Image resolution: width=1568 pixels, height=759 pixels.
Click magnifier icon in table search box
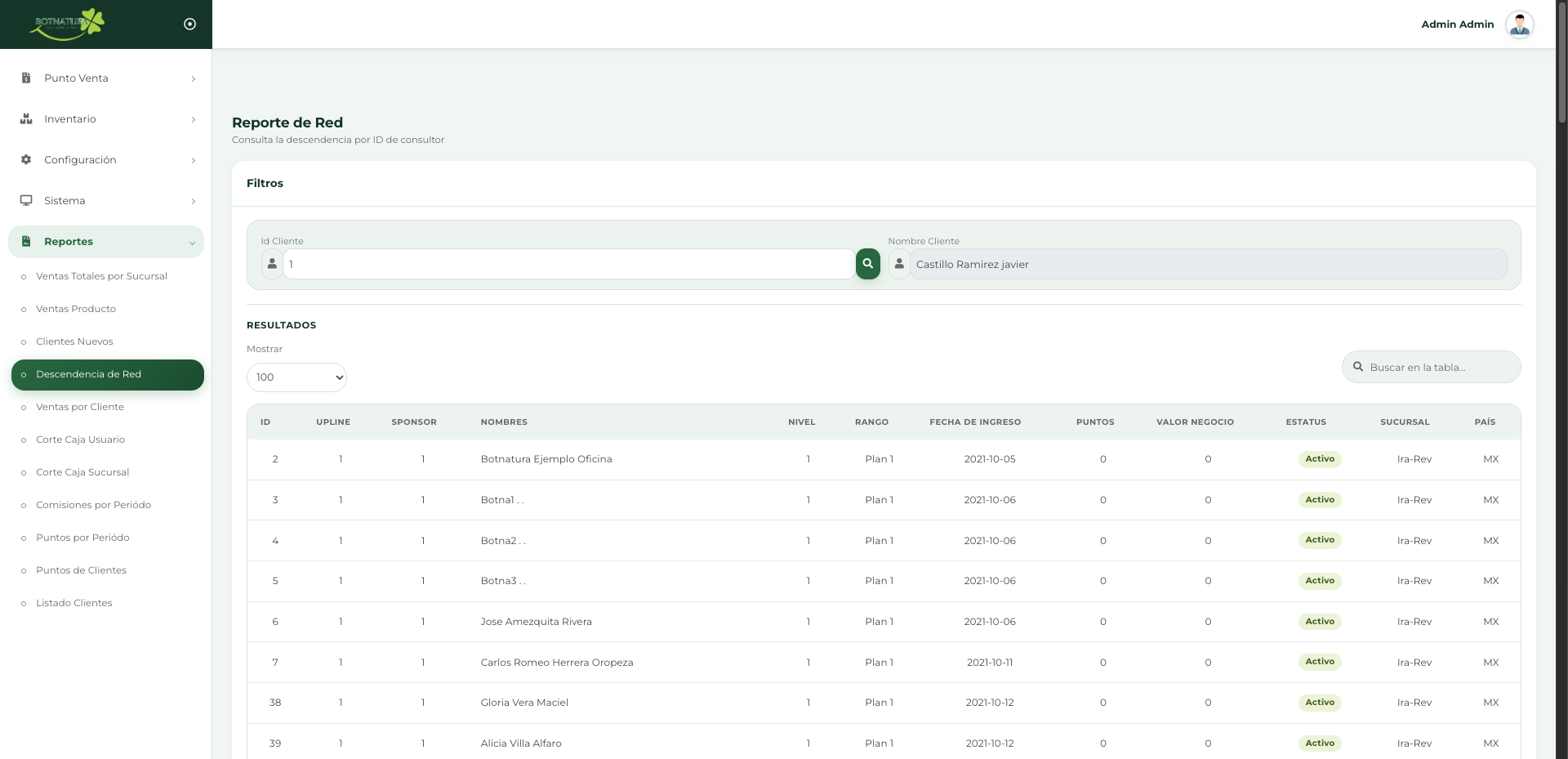1358,367
